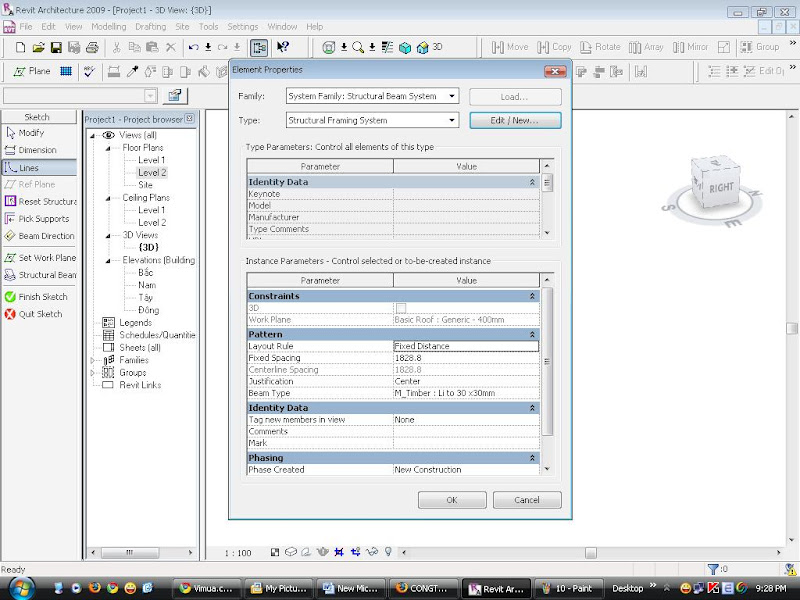Click the Type Parameters scrollbar thumb

[547, 182]
